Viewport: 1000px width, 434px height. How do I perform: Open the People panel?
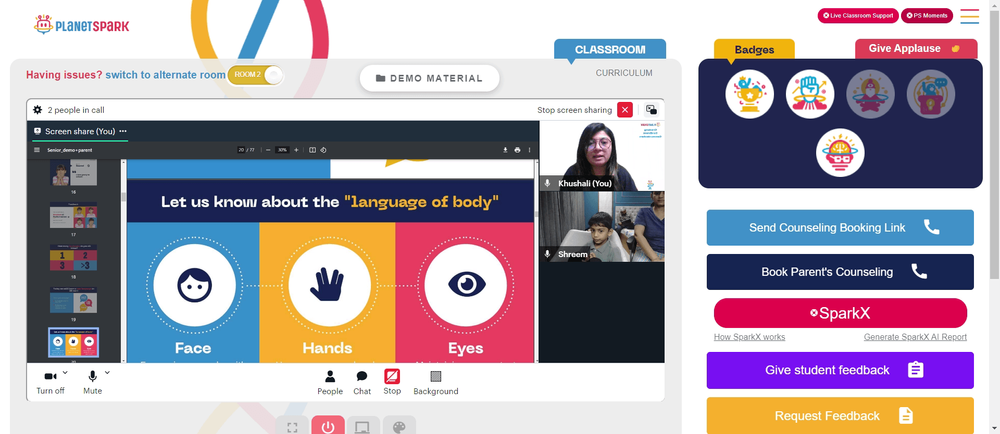(330, 382)
